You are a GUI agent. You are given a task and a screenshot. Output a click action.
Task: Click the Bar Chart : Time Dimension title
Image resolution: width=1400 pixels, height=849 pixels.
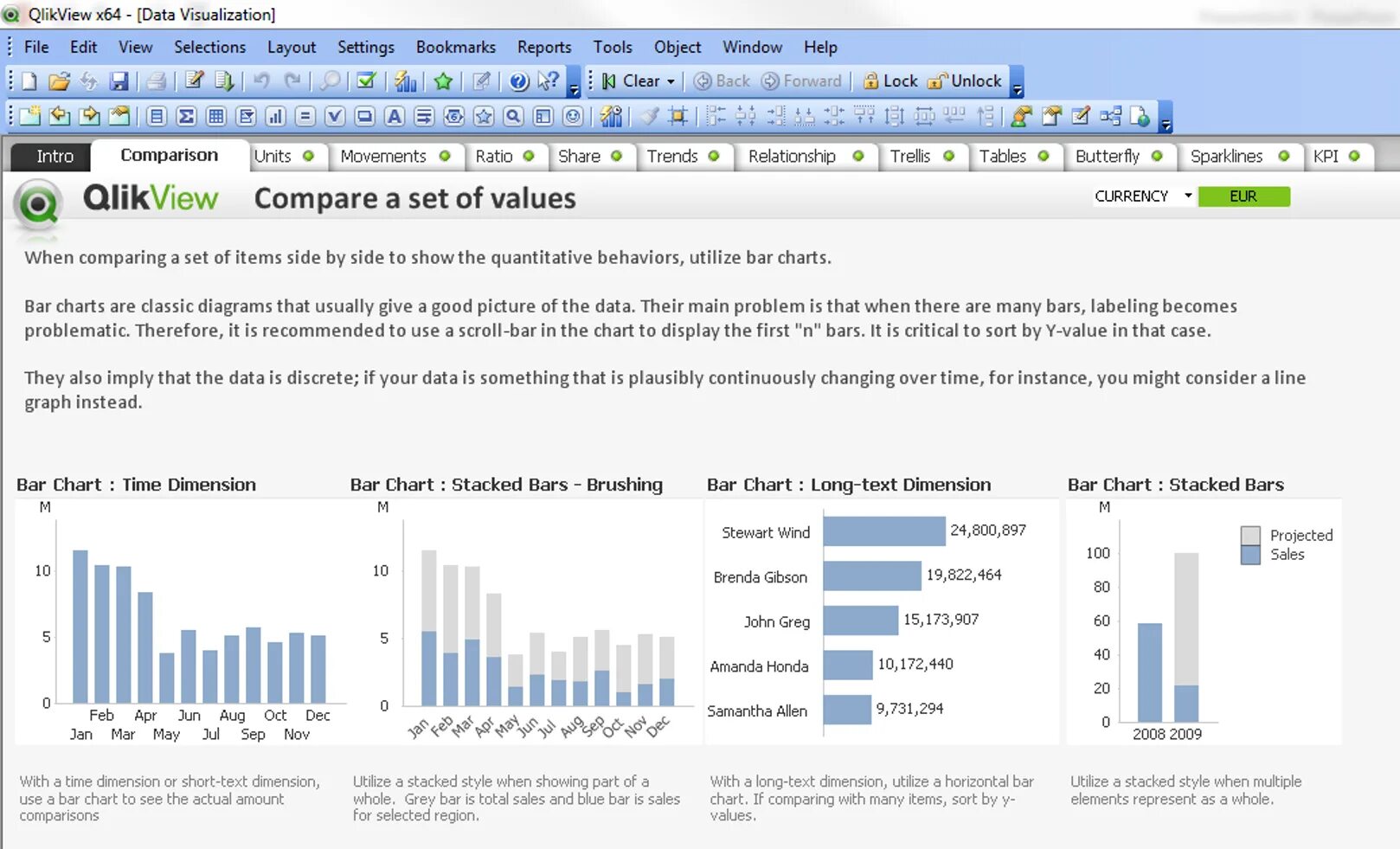[x=136, y=485]
